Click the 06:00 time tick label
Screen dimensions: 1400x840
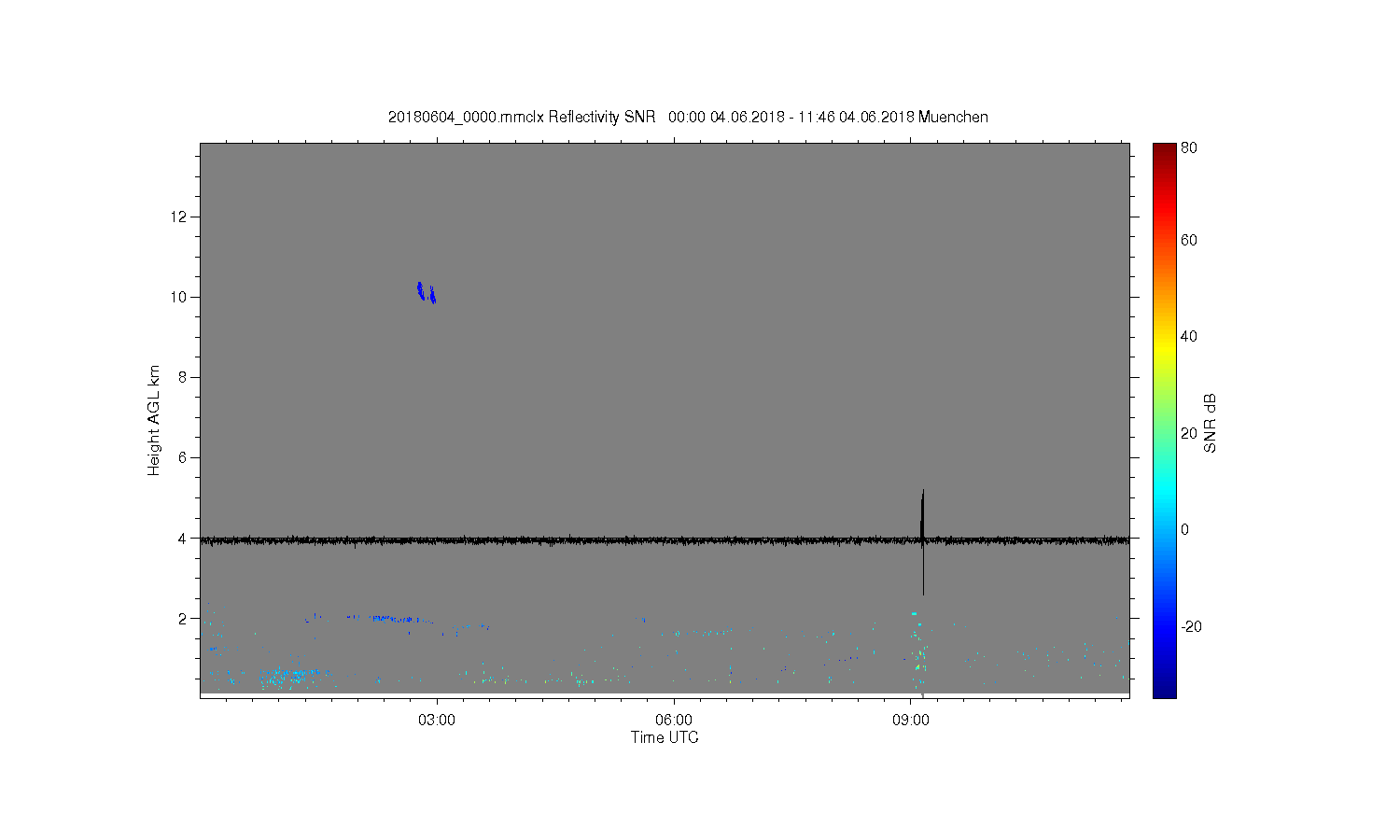coord(673,720)
